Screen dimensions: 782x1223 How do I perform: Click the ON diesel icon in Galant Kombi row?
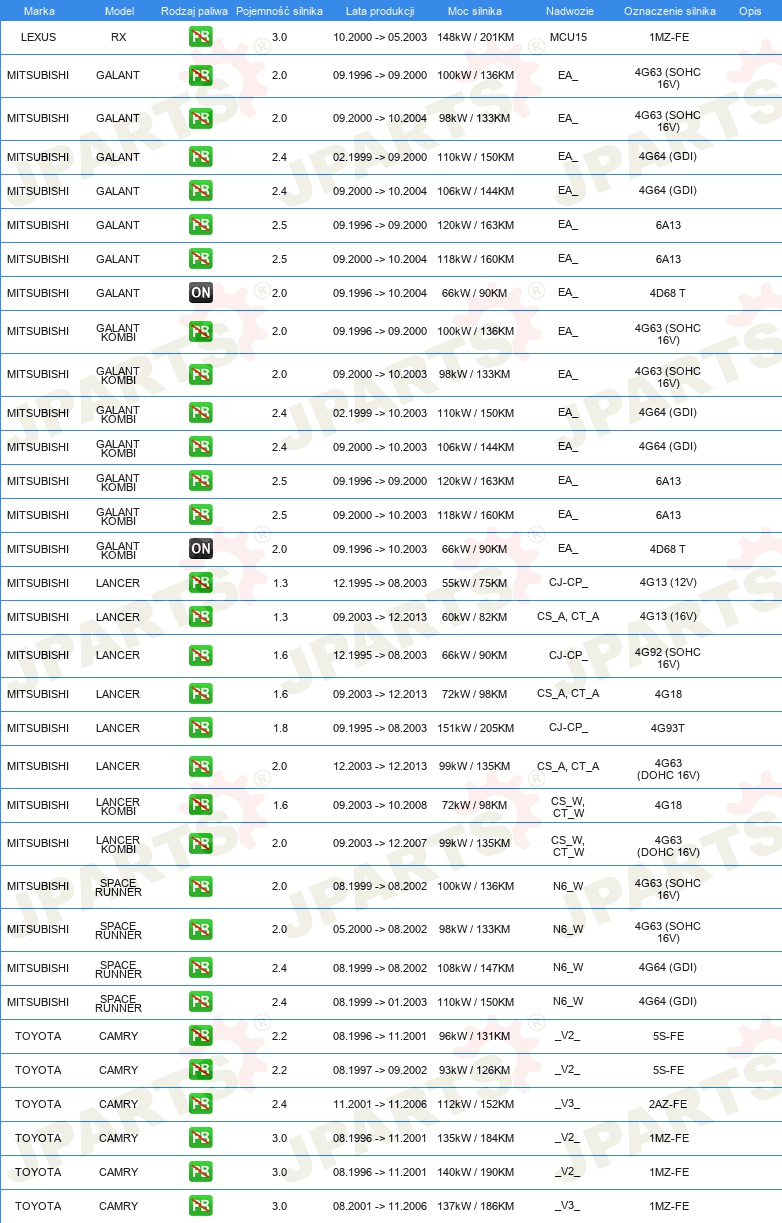(x=200, y=549)
